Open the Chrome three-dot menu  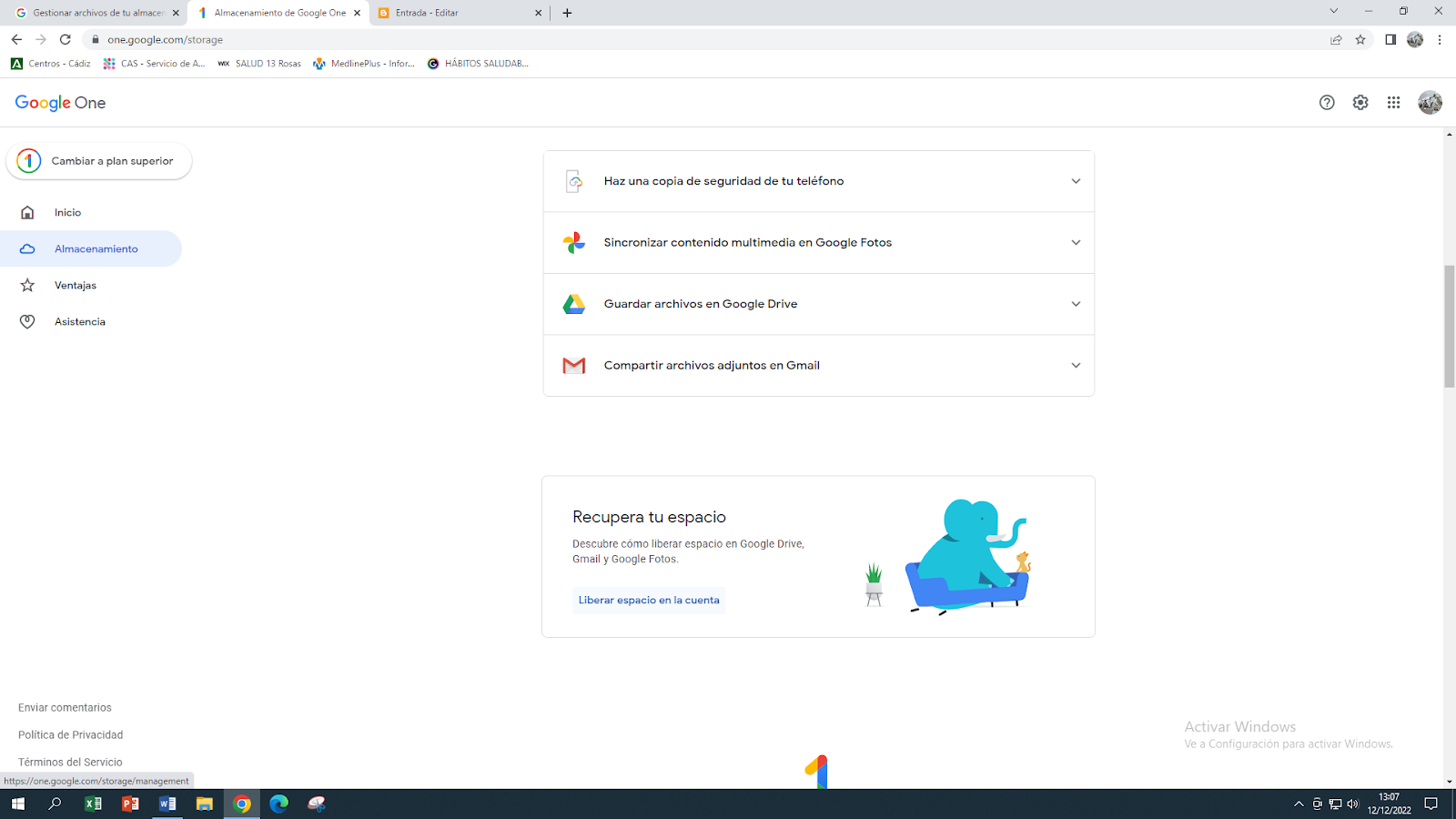(1440, 39)
